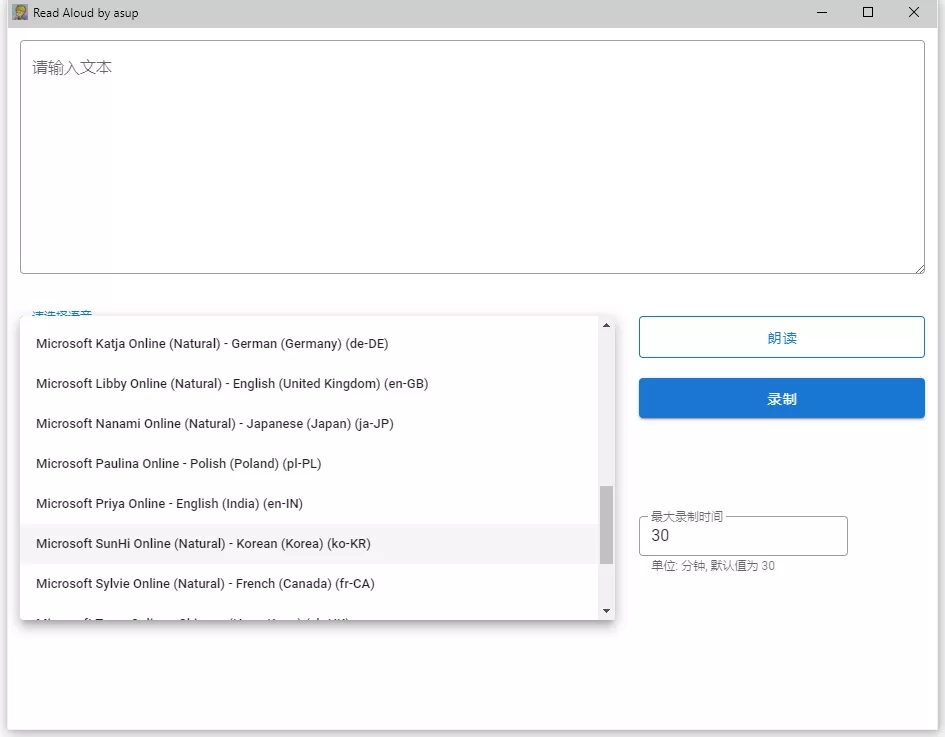This screenshot has height=737, width=945.
Task: Maximize the Read Aloud window
Action: (x=868, y=13)
